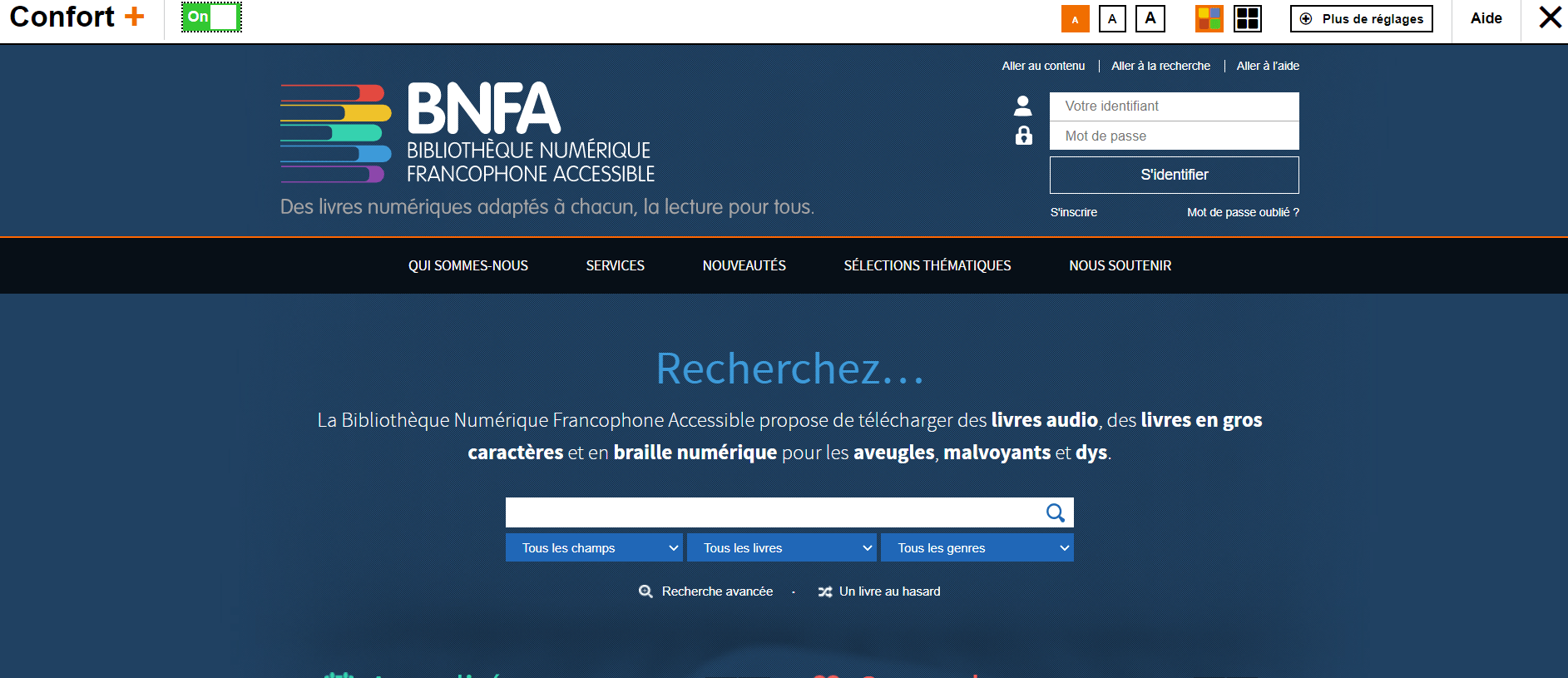
Task: Close the Confort+ toolbar
Action: click(x=1550, y=17)
